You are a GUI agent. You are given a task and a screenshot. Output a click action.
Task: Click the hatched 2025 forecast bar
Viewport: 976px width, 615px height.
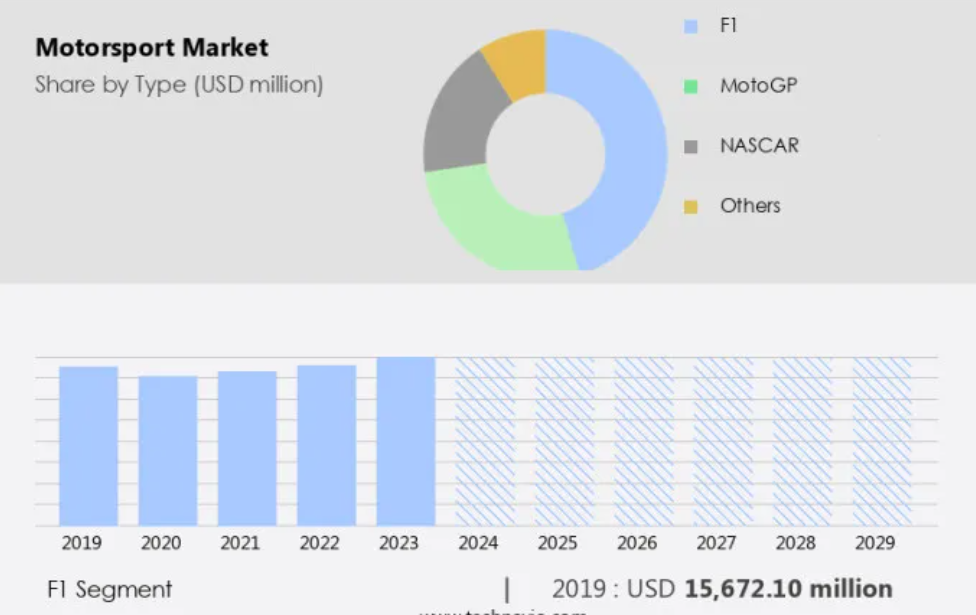coord(565,441)
